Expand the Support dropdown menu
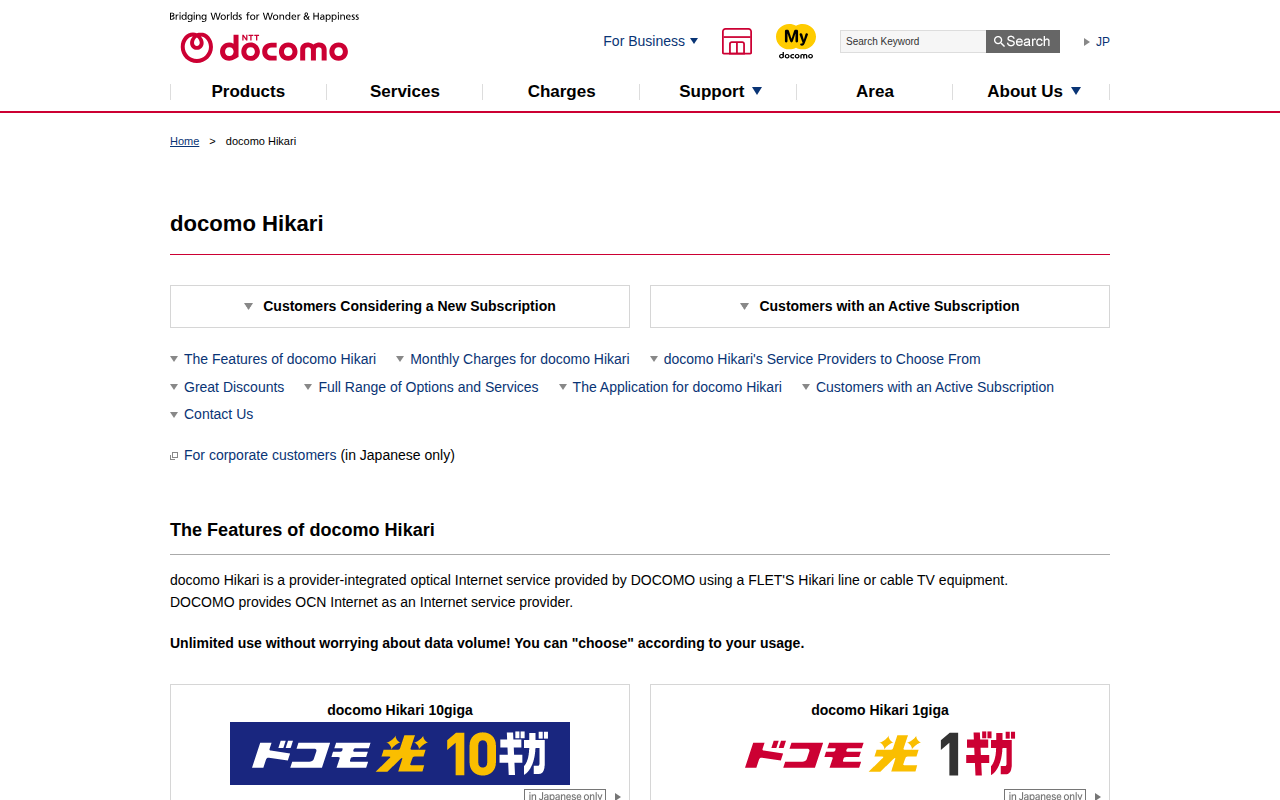This screenshot has height=800, width=1280. (718, 91)
